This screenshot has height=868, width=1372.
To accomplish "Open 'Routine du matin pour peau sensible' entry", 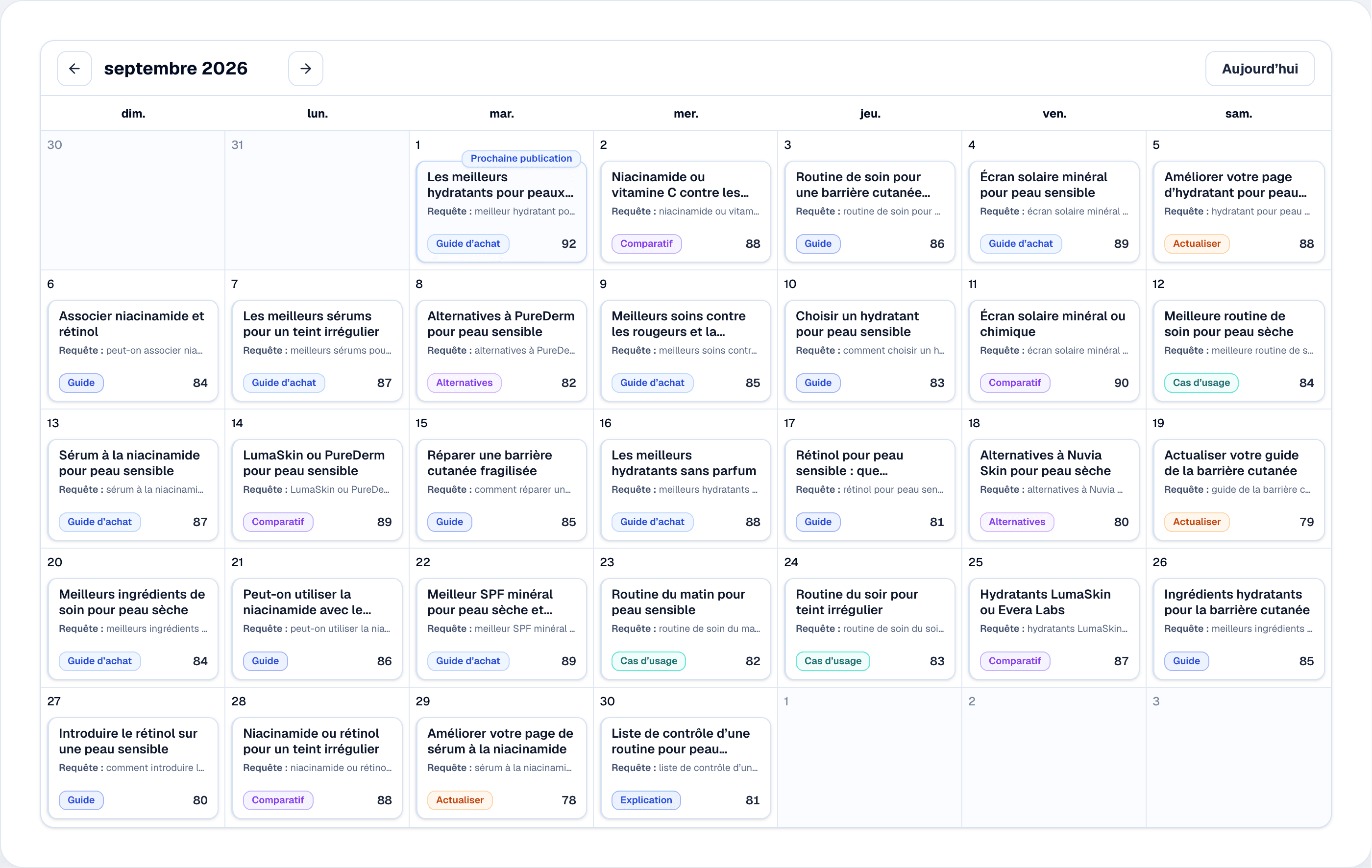I will (686, 628).
